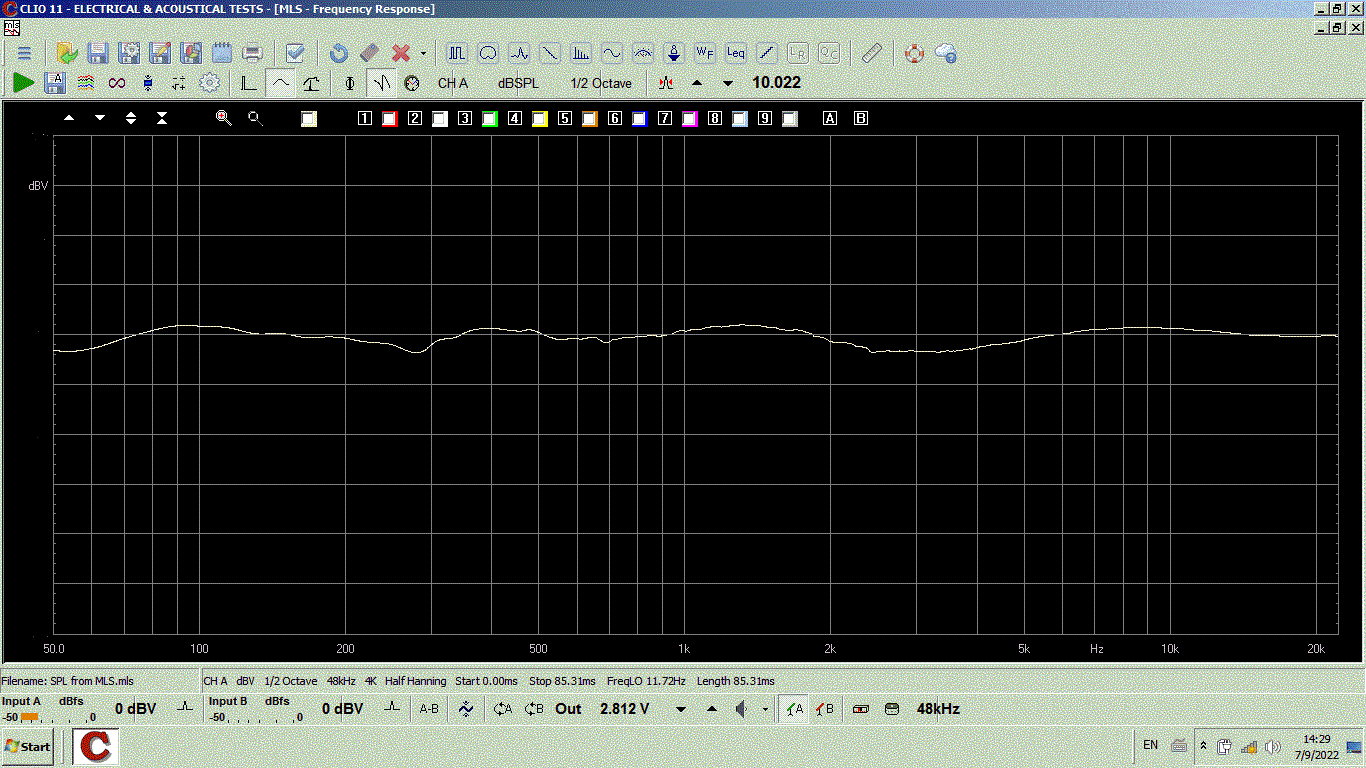Shift curve down with white down triangle
Viewport: 1366px width, 768px height.
(x=100, y=118)
